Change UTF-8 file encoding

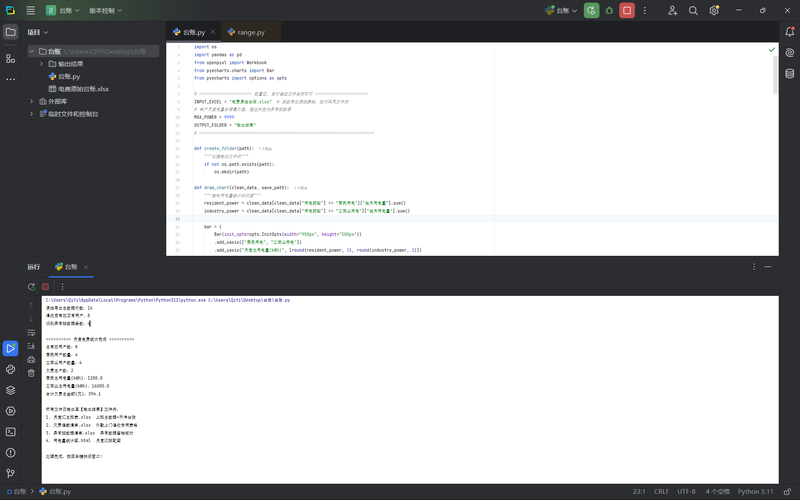coord(686,491)
